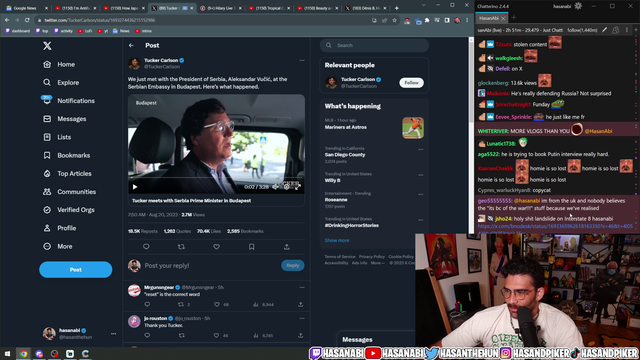The image size is (640, 360).
Task: Open Top Articles
Action: [x=67, y=173]
